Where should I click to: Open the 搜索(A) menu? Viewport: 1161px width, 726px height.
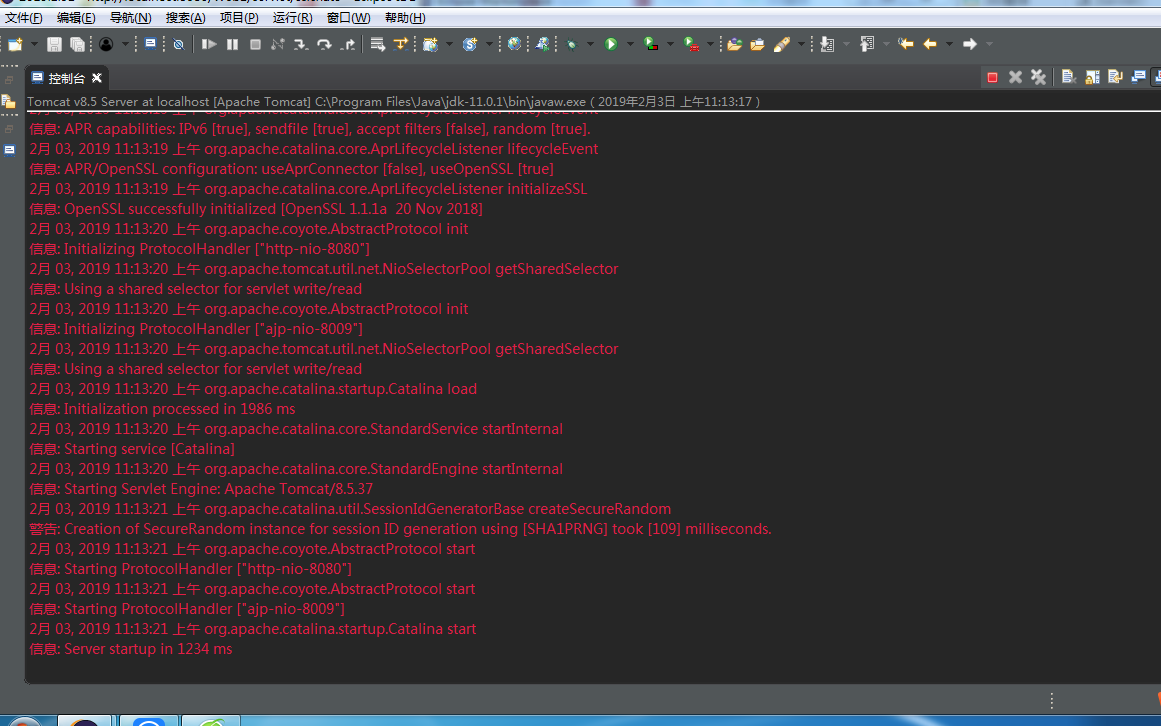[x=186, y=18]
